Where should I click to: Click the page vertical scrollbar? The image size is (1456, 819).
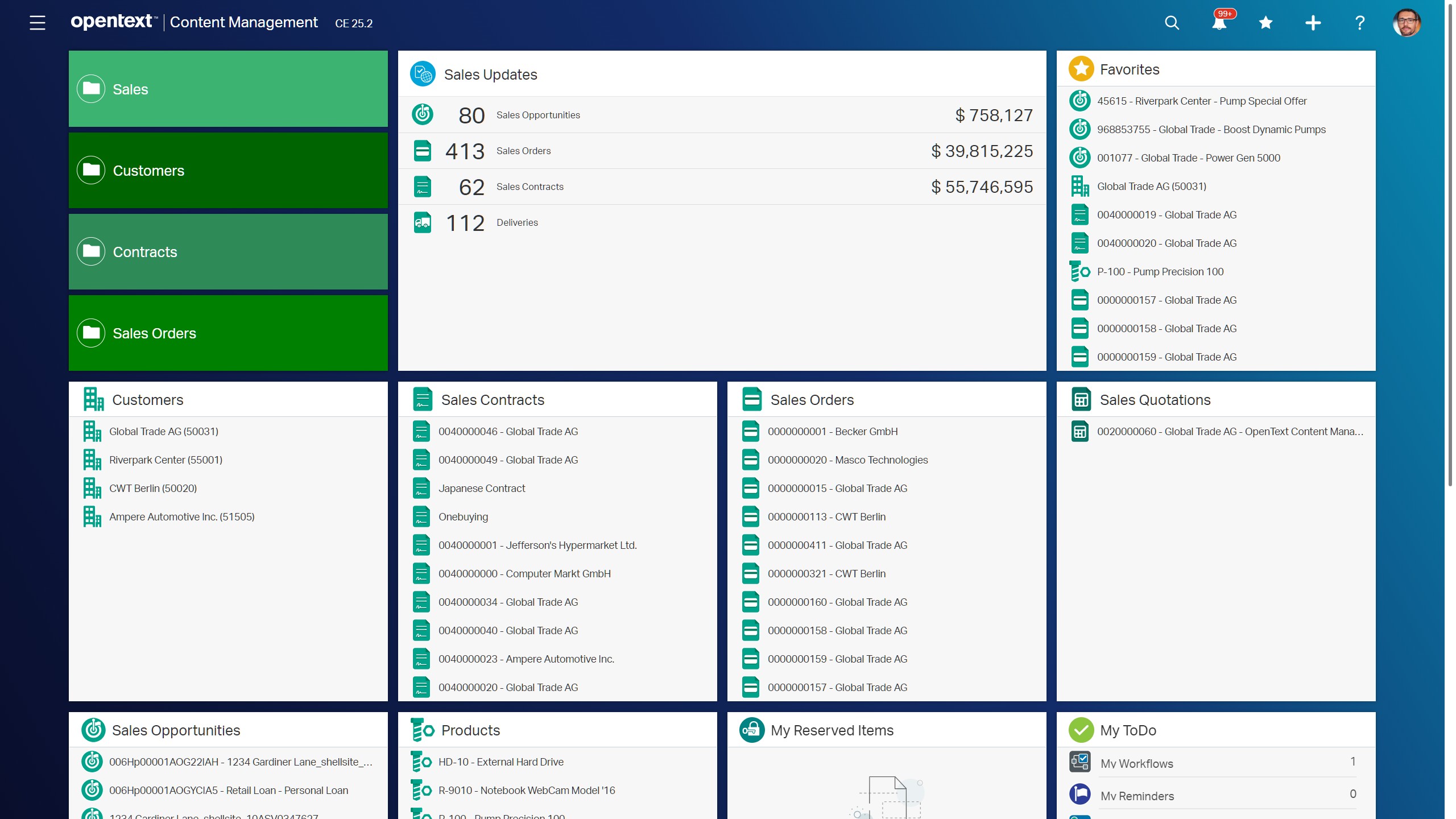click(x=1450, y=245)
